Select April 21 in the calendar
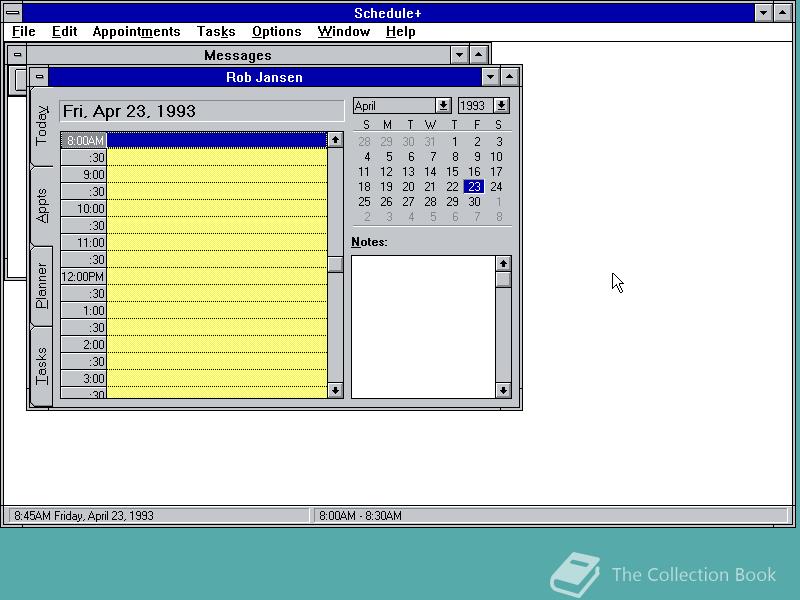Image resolution: width=800 pixels, height=600 pixels. click(x=430, y=187)
